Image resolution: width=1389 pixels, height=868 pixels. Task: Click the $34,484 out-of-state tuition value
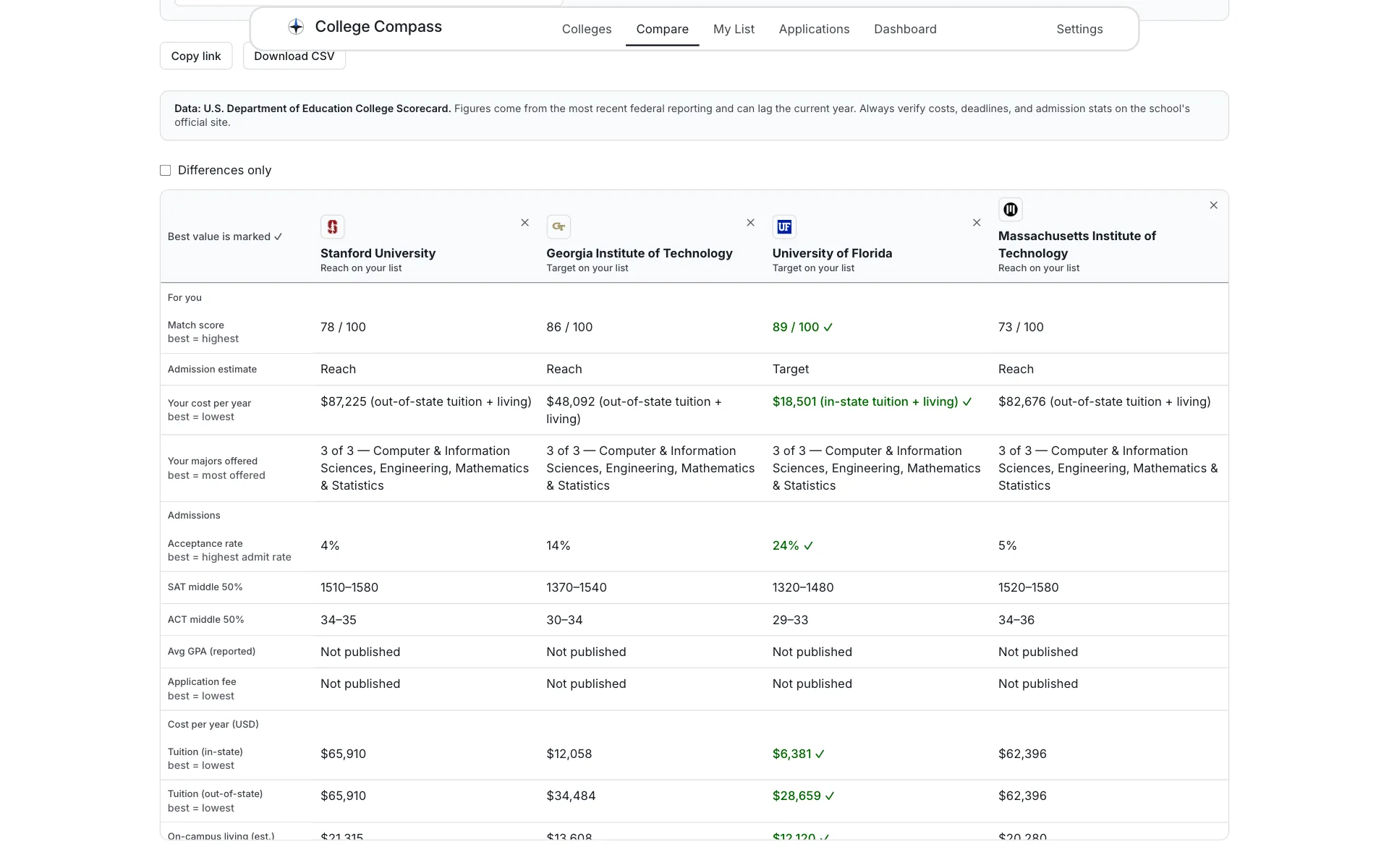pyautogui.click(x=571, y=796)
